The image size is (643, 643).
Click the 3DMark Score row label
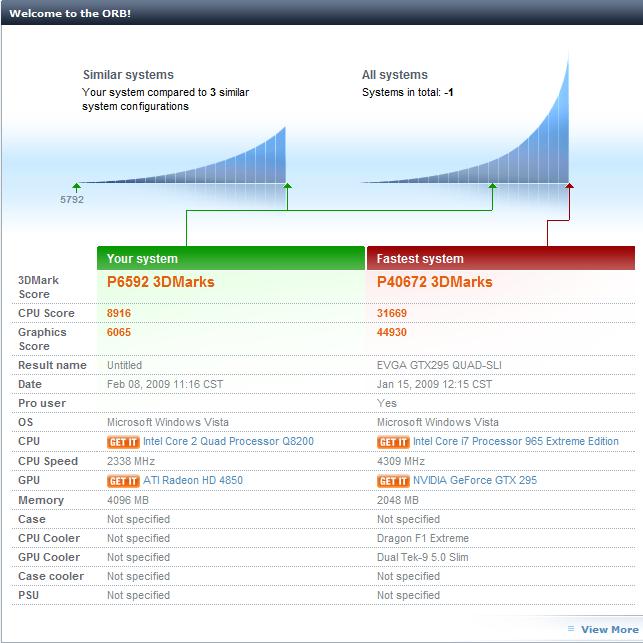pyautogui.click(x=38, y=287)
